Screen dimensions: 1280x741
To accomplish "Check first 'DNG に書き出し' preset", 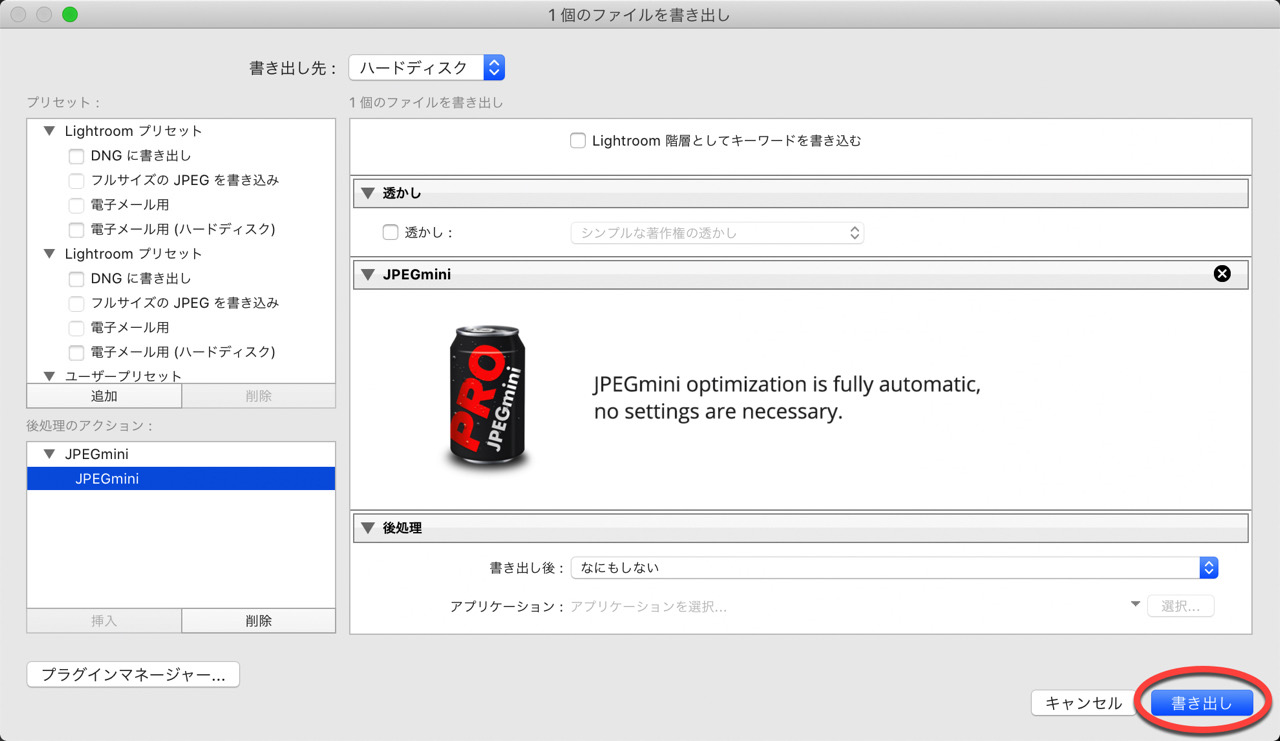I will 76,156.
